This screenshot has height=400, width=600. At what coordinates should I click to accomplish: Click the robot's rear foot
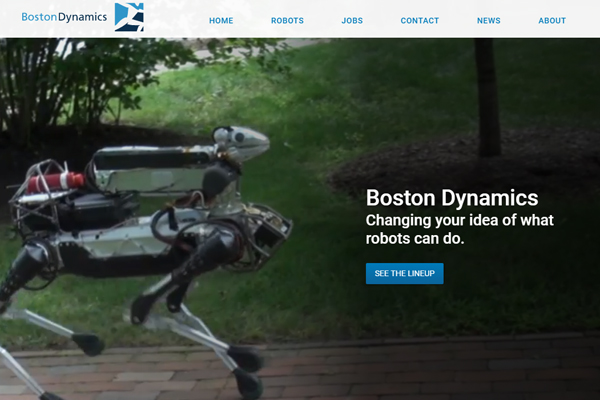click(87, 343)
